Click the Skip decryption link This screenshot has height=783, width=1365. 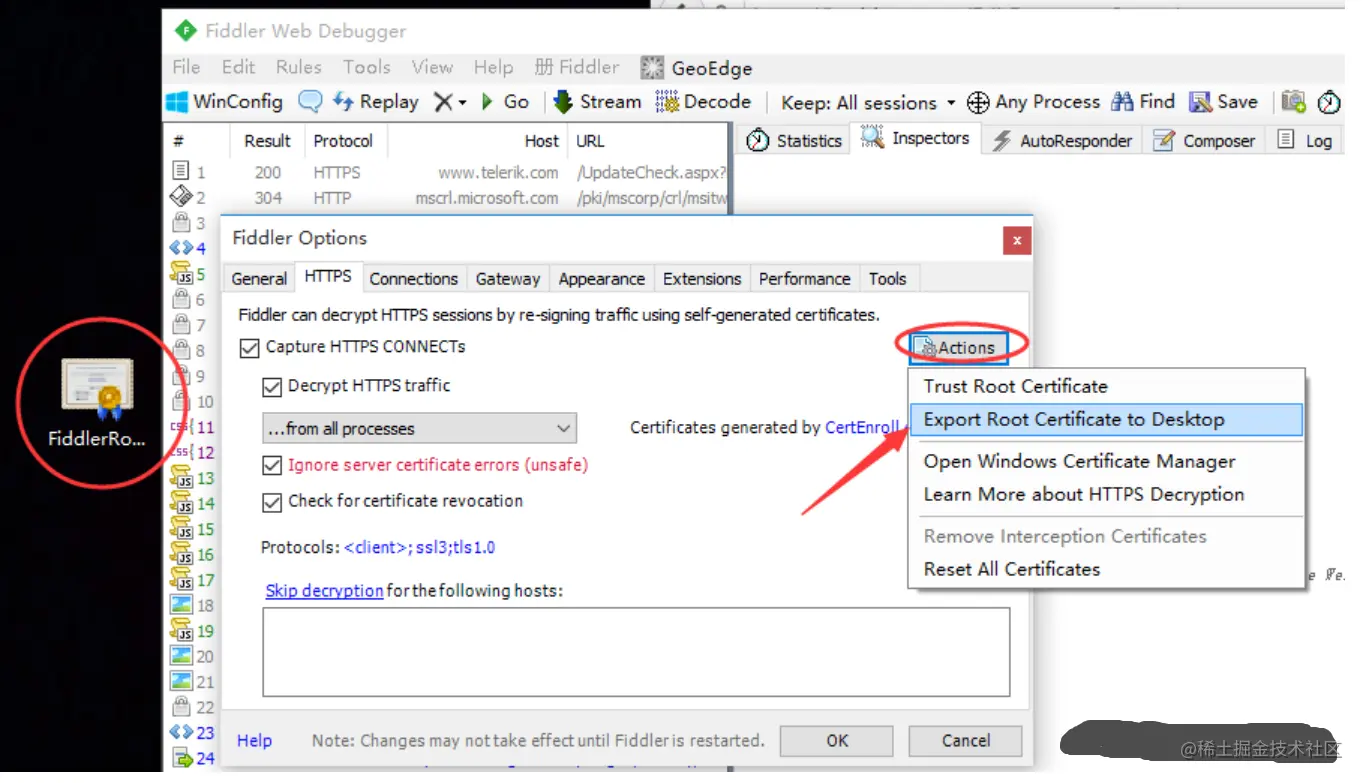(324, 591)
